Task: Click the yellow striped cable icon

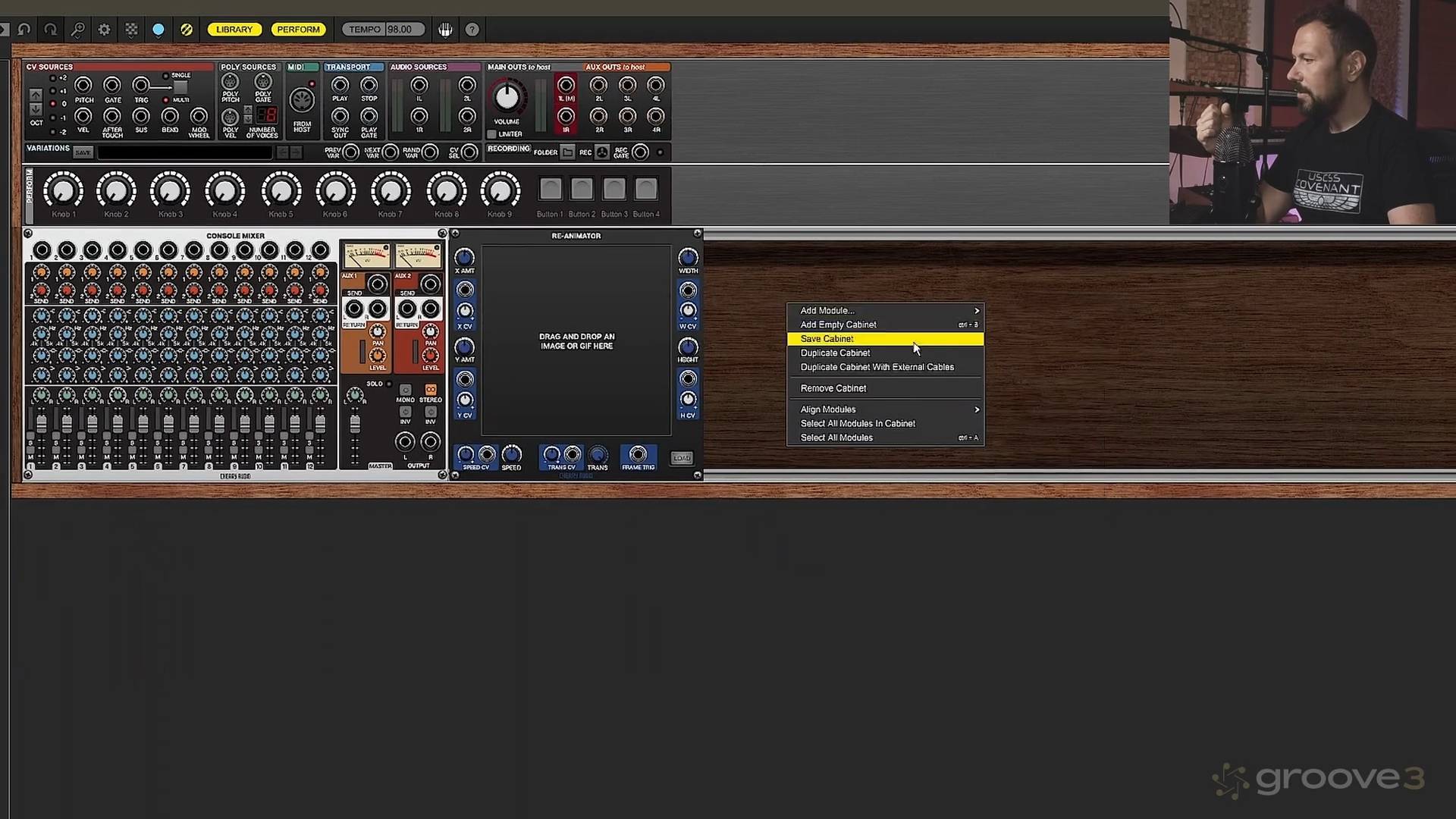Action: [186, 30]
